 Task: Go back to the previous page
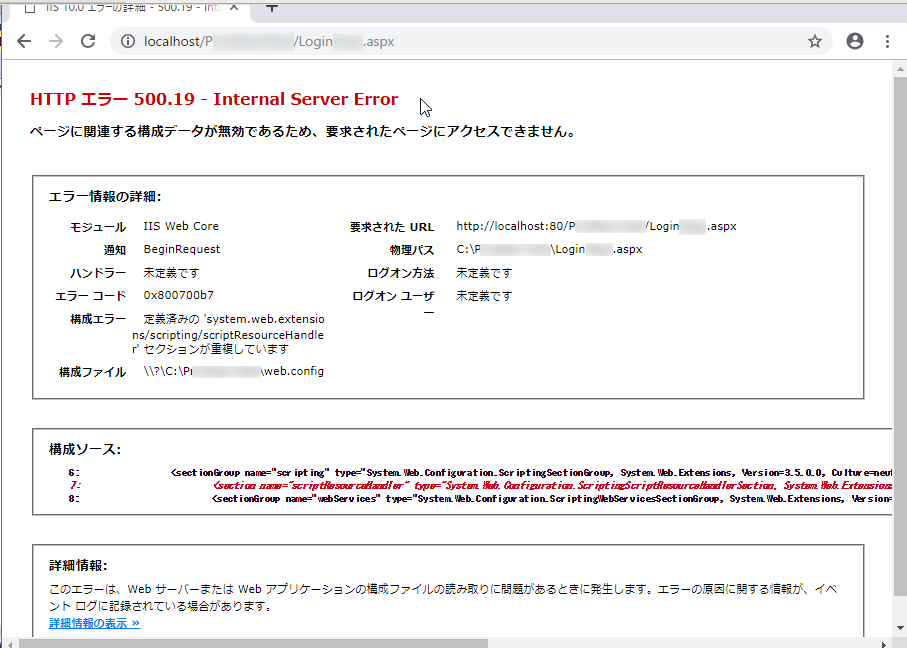click(24, 41)
